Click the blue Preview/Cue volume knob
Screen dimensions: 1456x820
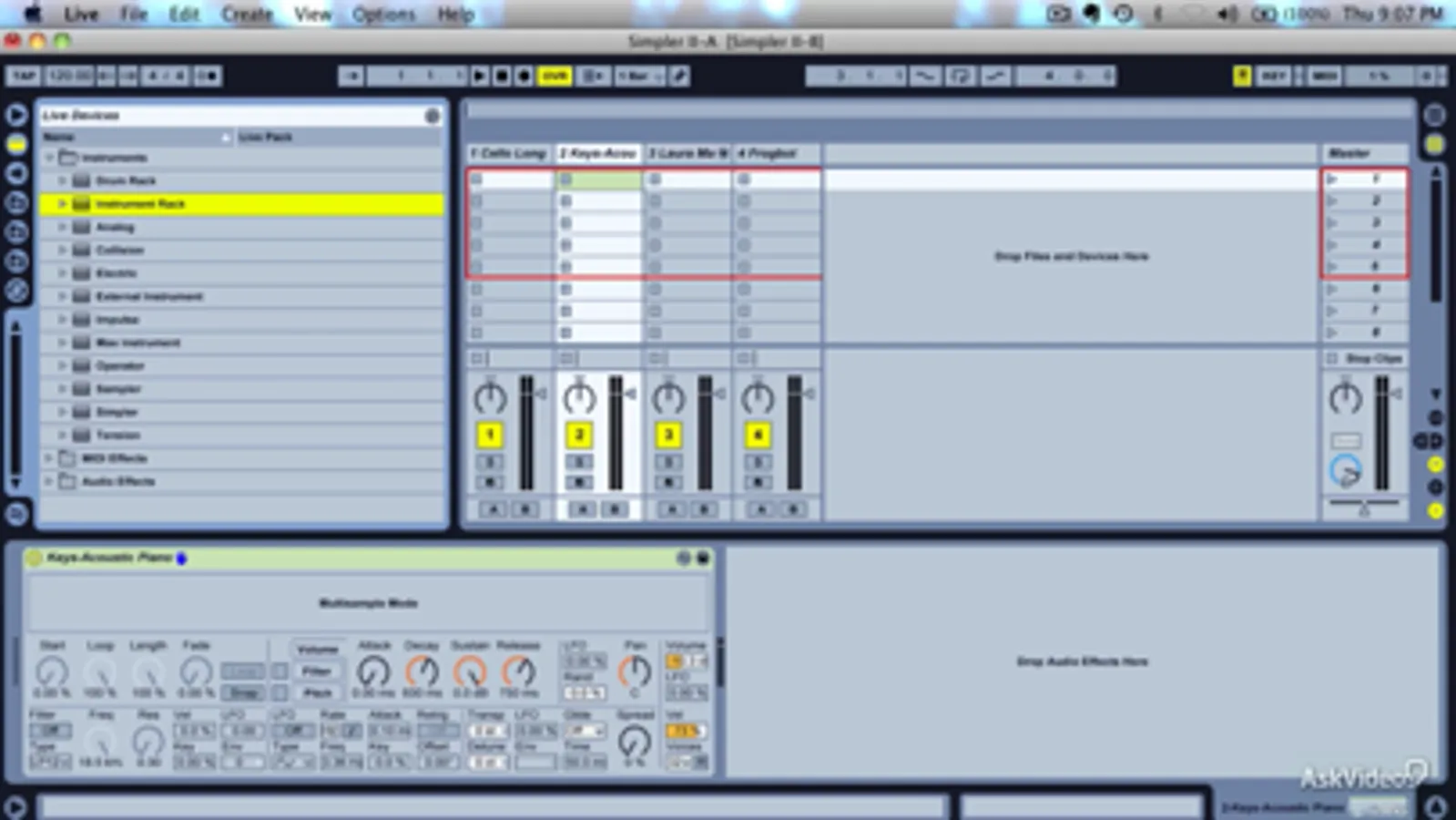click(x=1346, y=472)
